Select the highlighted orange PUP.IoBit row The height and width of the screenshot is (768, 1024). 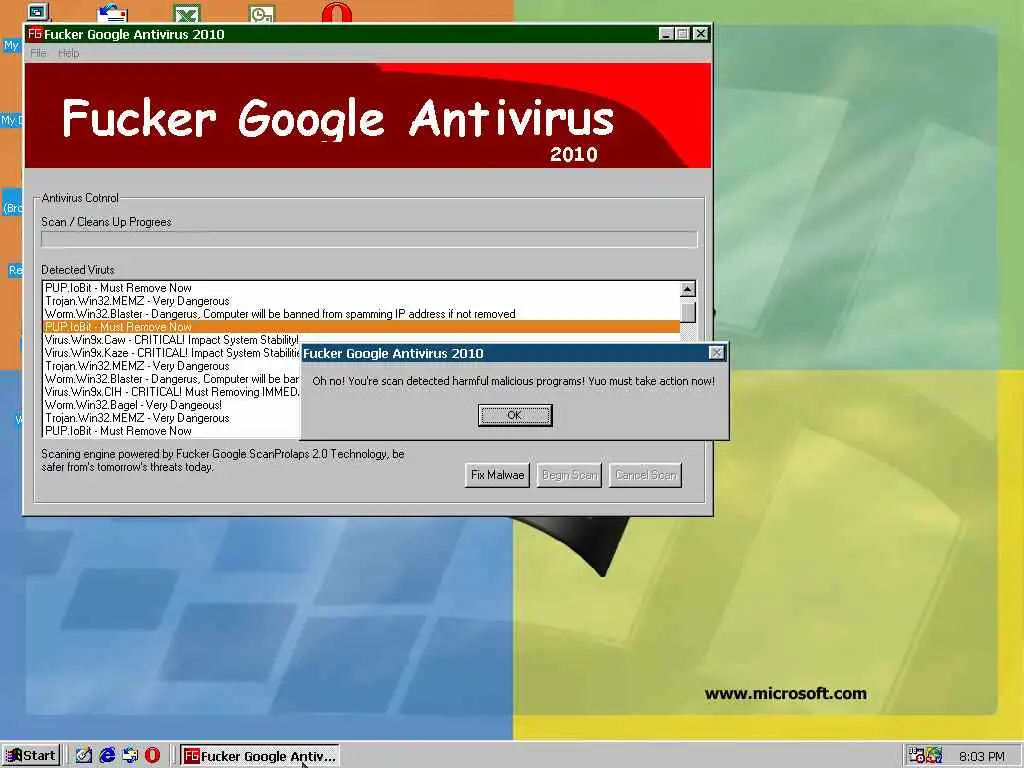pos(361,327)
